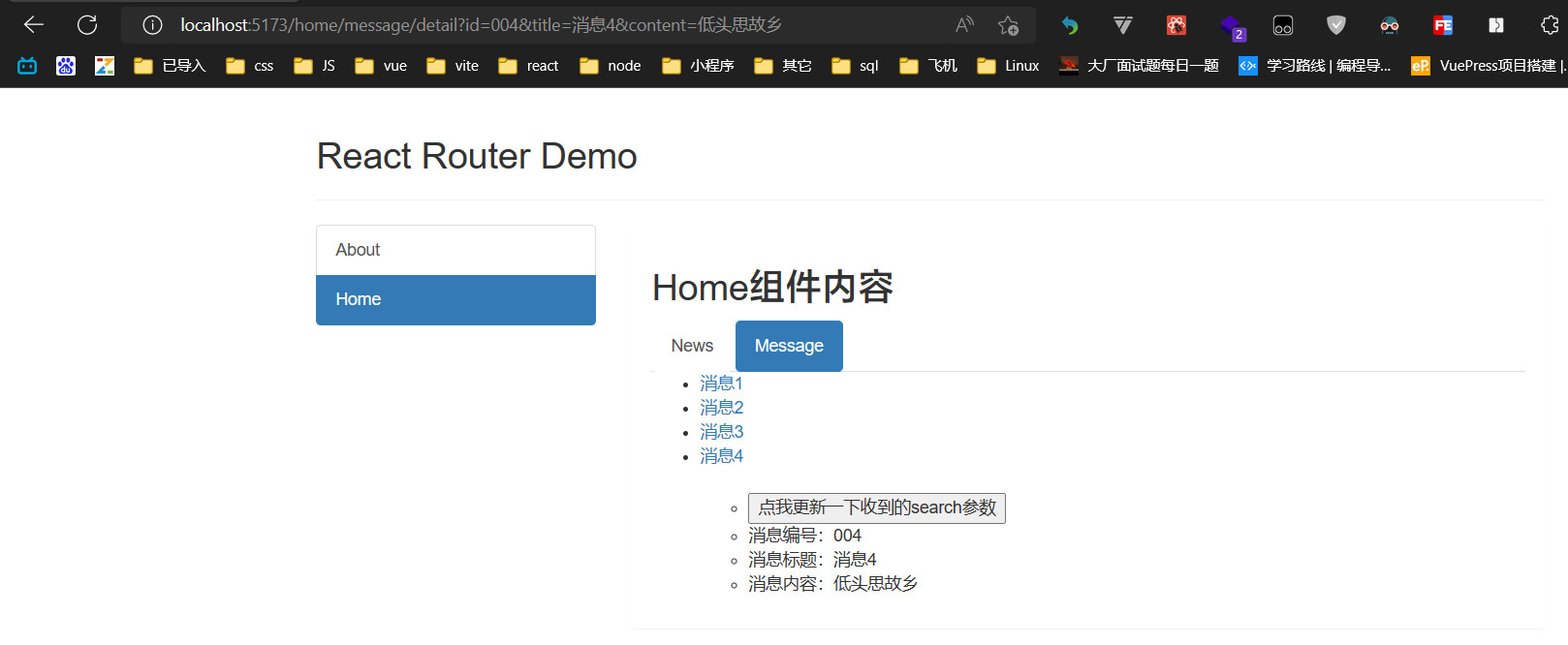Click the browser back arrow
This screenshot has width=1568, height=645.
tap(34, 25)
